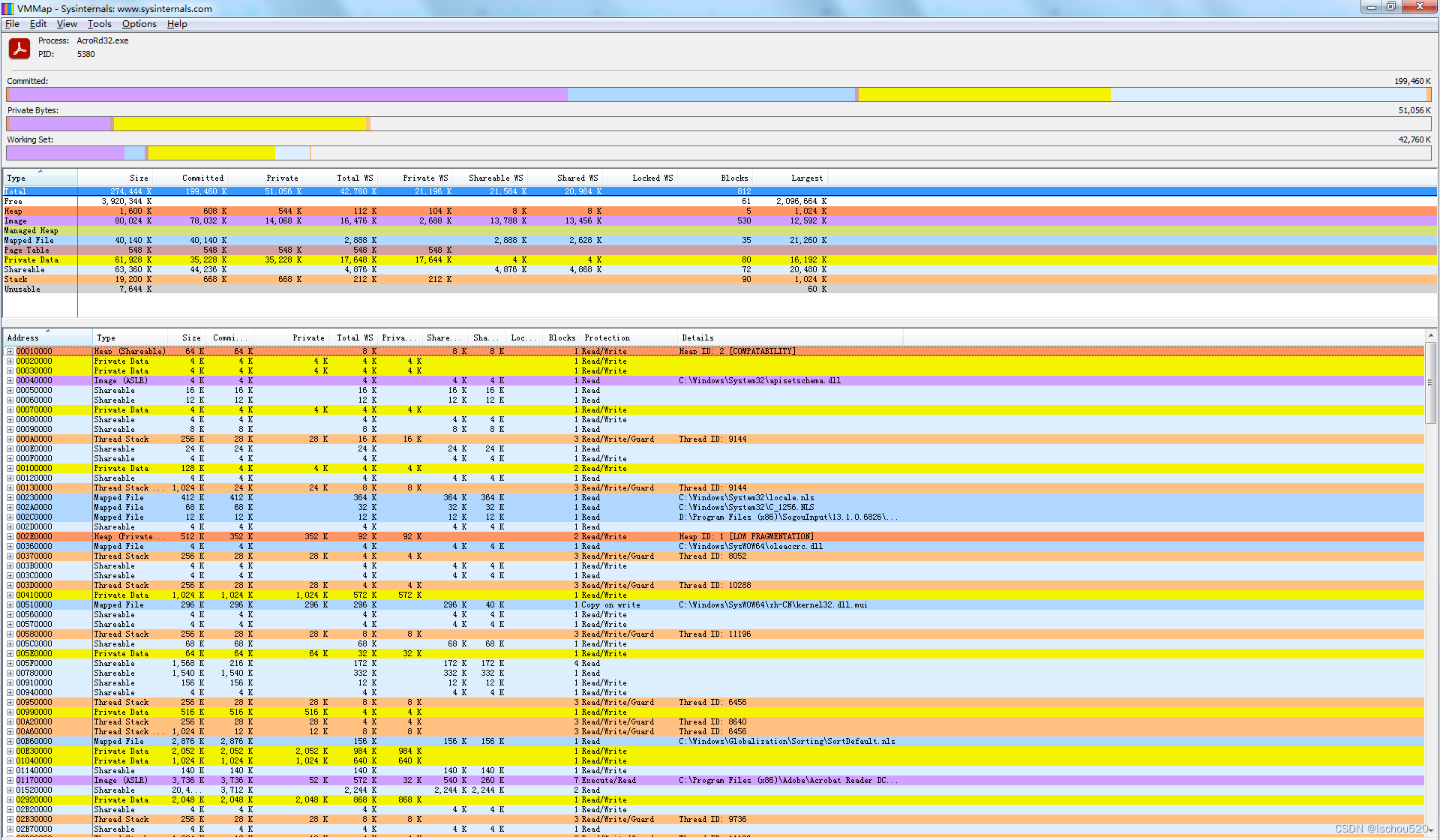Click purple segment of Committed bar
Image resolution: width=1440 pixels, height=840 pixels.
tap(287, 94)
